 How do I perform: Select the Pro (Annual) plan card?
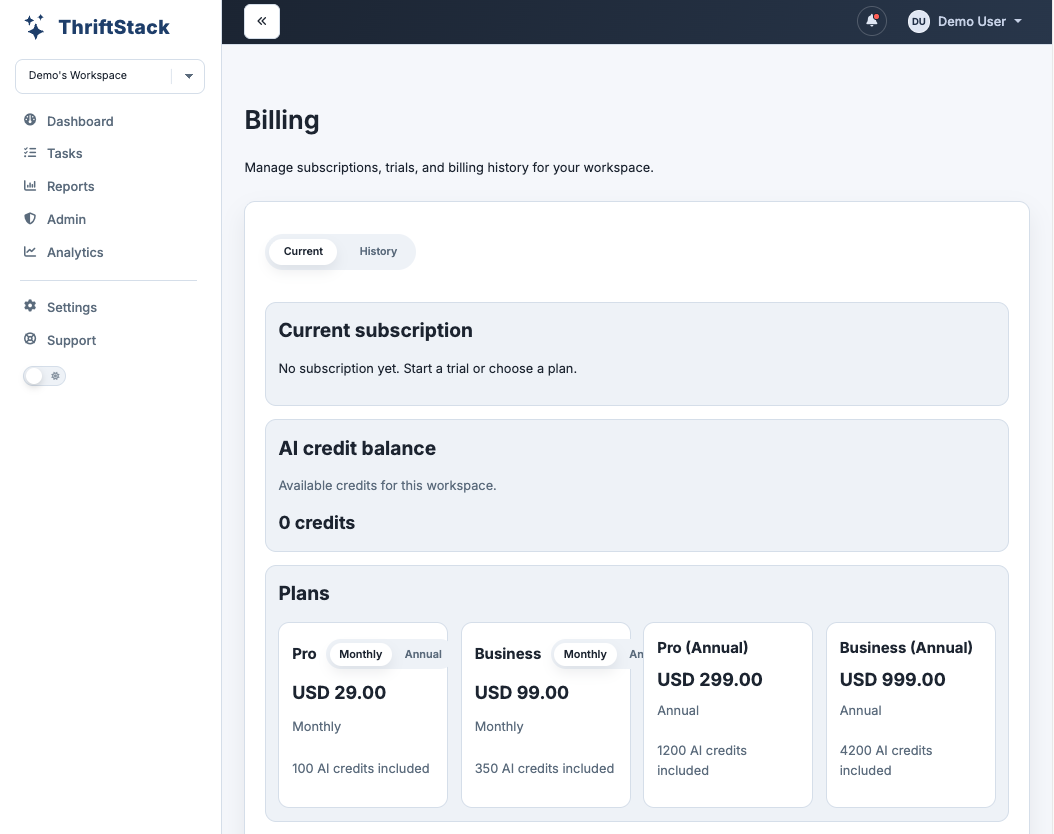pyautogui.click(x=727, y=714)
